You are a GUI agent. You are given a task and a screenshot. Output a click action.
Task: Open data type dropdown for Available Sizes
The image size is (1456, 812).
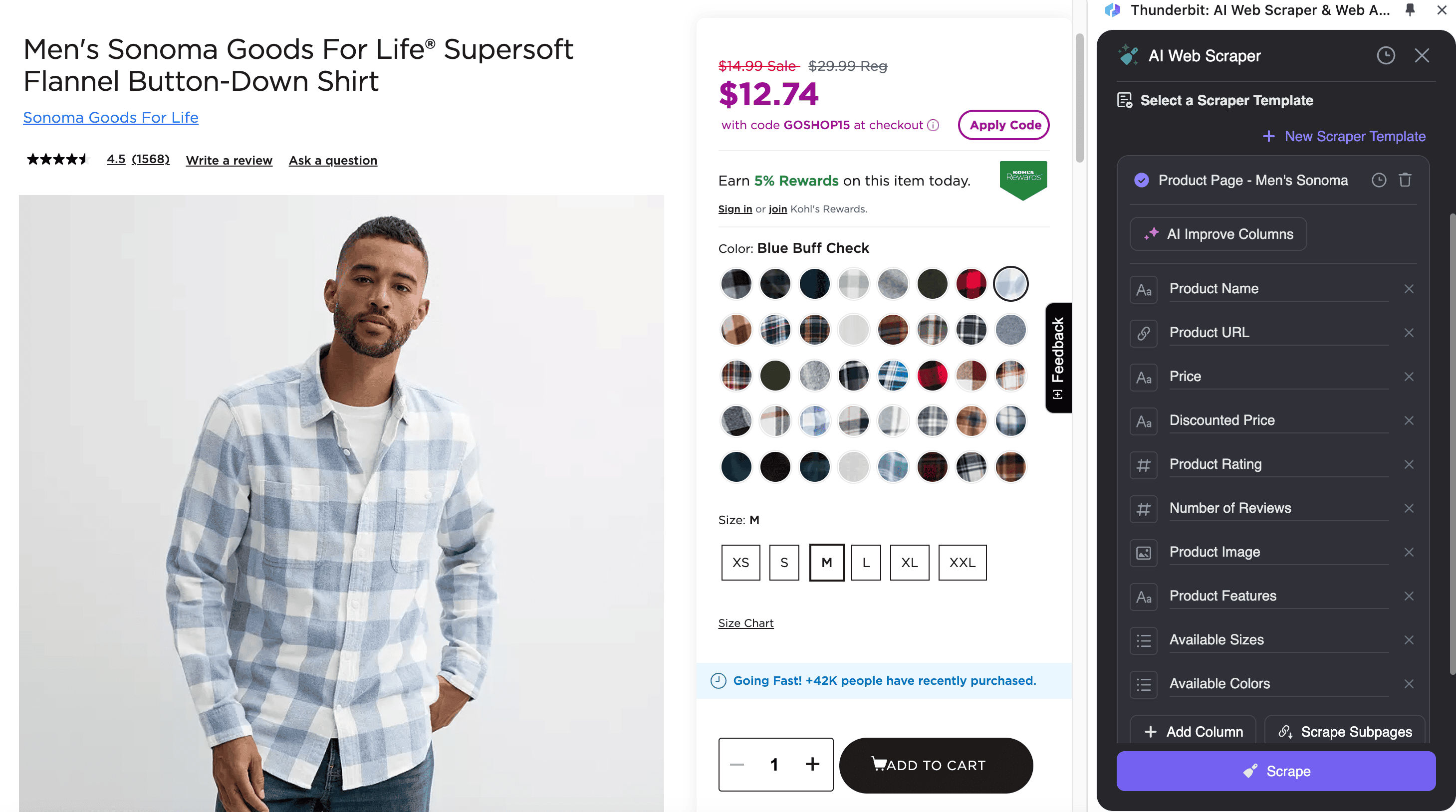click(x=1144, y=640)
